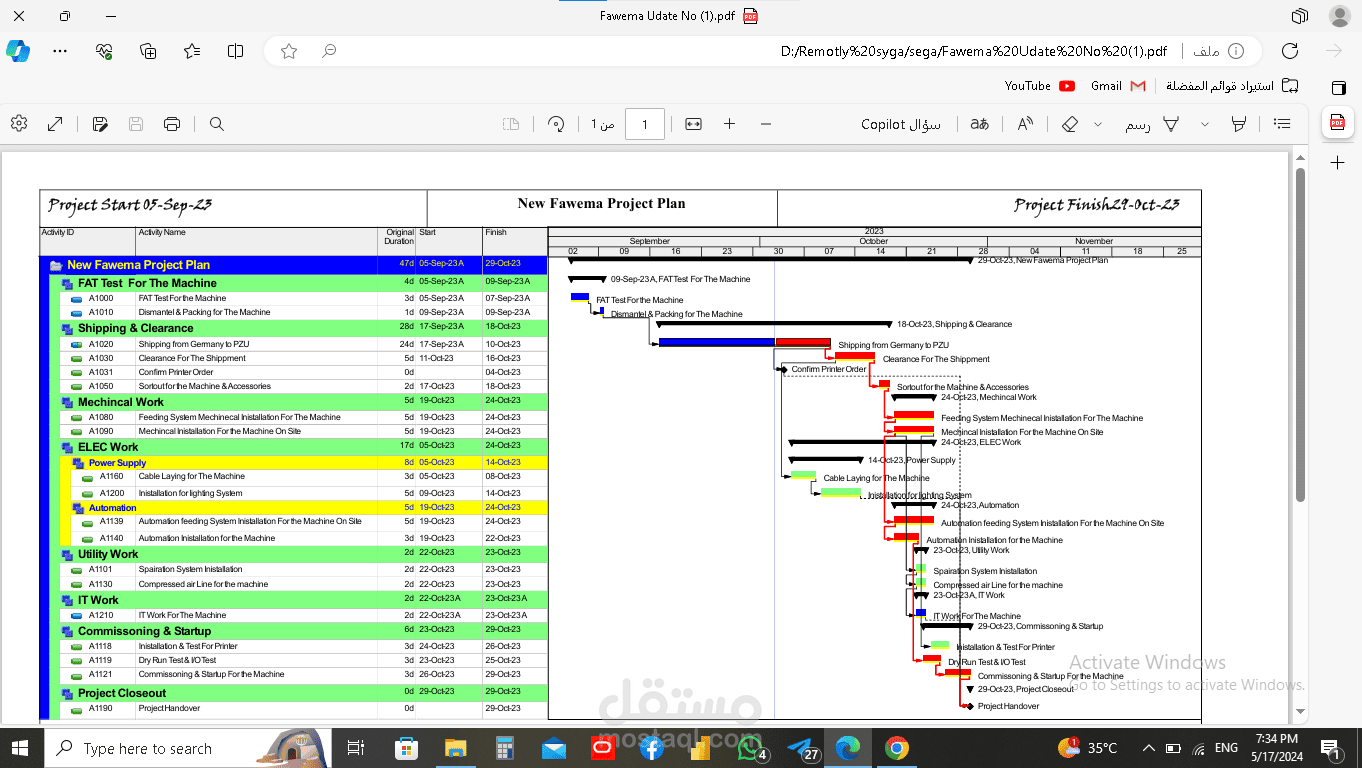The height and width of the screenshot is (768, 1362).
Task: Click the zoom magnifier in address bar
Action: [x=329, y=51]
